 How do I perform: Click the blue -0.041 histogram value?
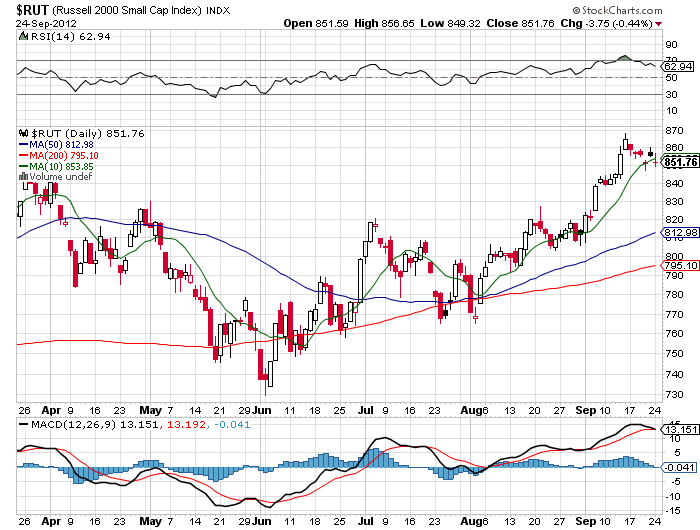click(232, 424)
